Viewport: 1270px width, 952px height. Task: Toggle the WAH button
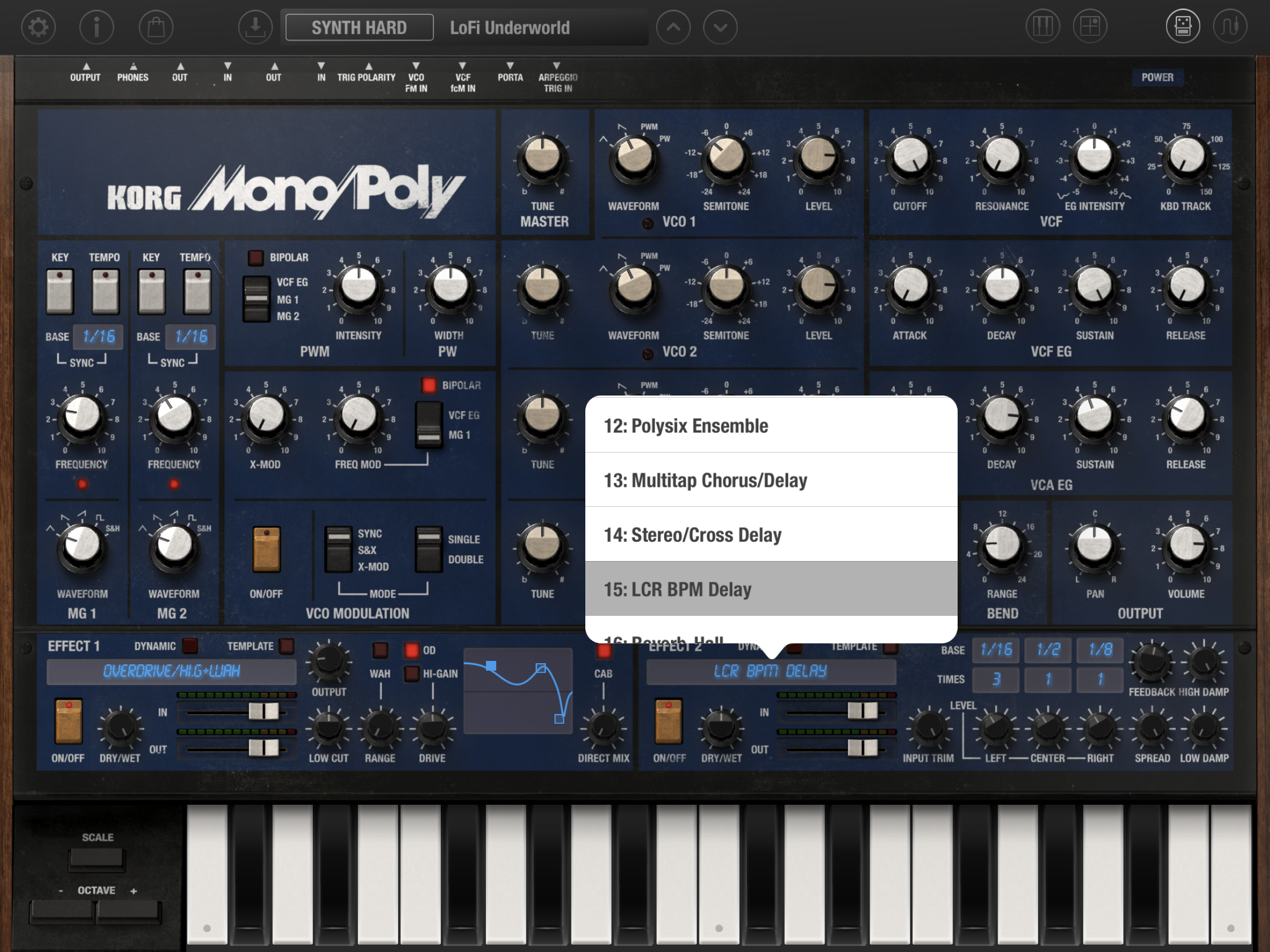pyautogui.click(x=380, y=650)
